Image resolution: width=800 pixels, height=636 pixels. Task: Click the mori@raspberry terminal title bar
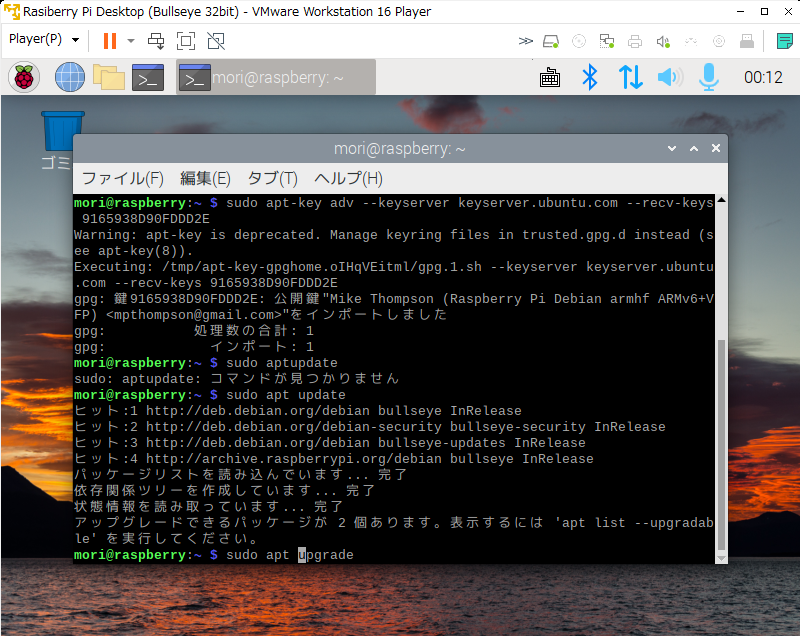point(399,148)
